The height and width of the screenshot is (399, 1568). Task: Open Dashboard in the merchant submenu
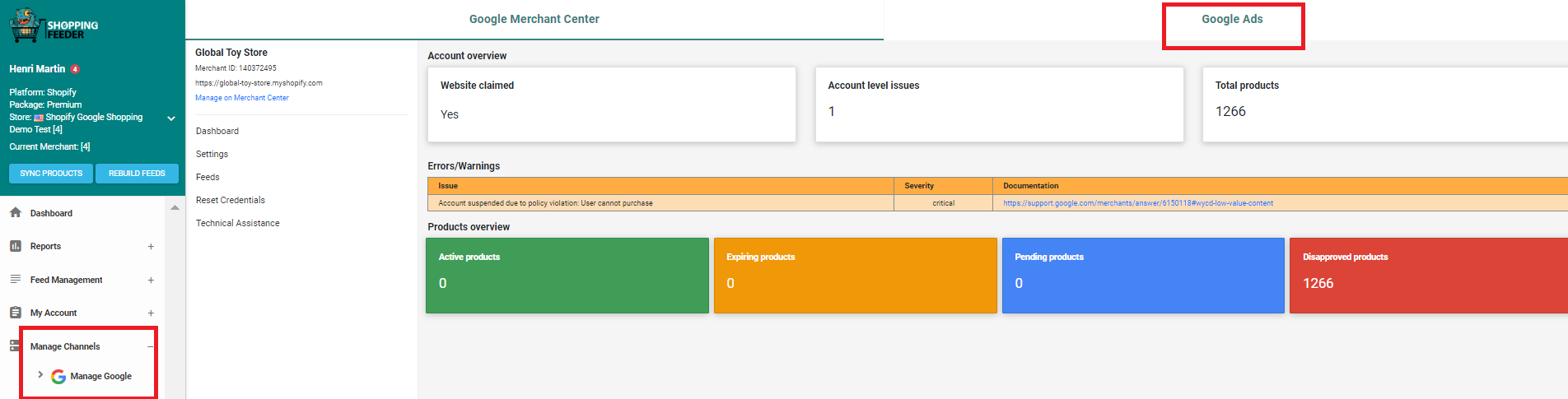(217, 131)
